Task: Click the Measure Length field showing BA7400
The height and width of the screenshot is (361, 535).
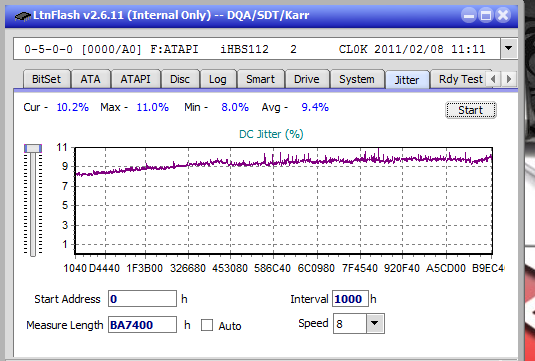Action: (142, 325)
